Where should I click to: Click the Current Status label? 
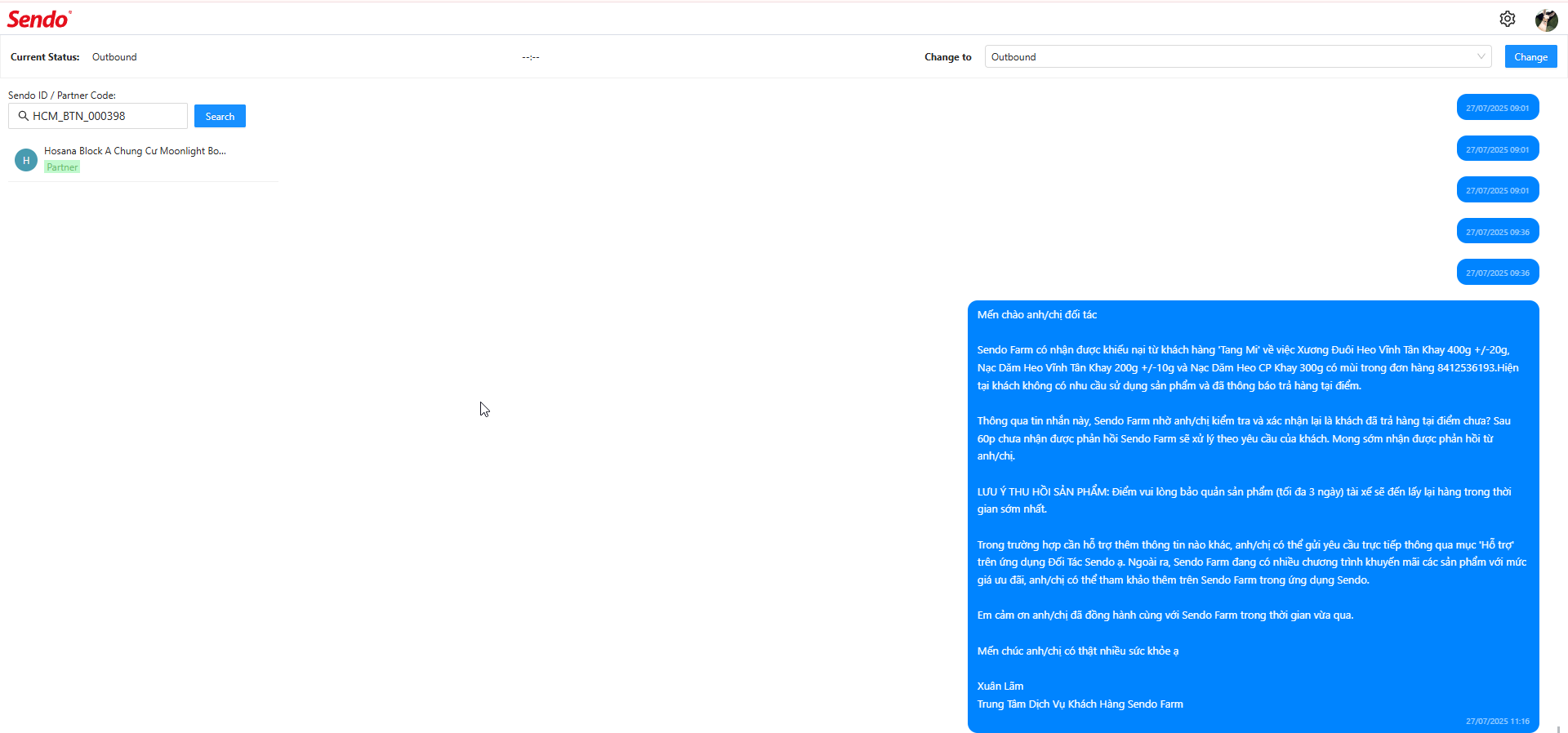tap(45, 57)
